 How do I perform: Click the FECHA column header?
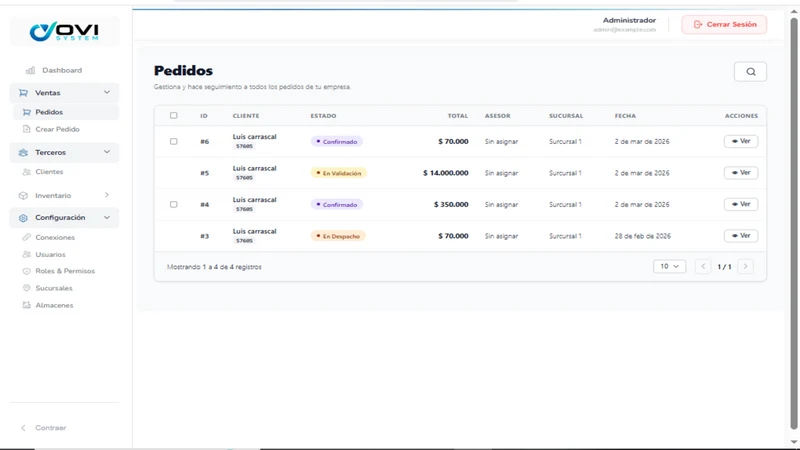point(625,116)
